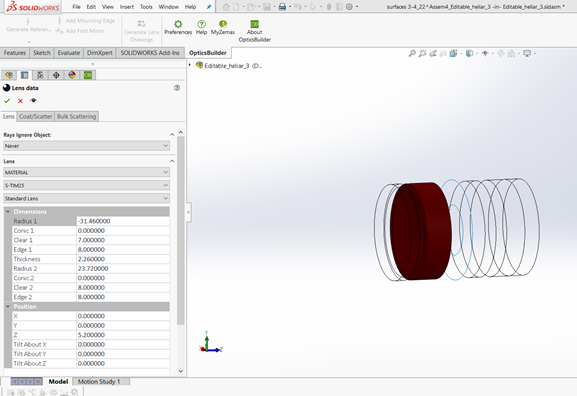Toggle the preview eye icon in Lens data
The width and height of the screenshot is (577, 396).
pos(33,100)
